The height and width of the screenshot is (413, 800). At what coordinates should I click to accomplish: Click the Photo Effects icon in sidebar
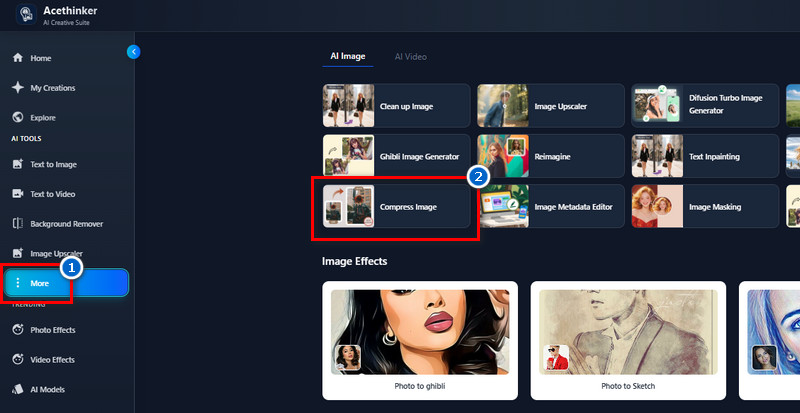(18, 330)
